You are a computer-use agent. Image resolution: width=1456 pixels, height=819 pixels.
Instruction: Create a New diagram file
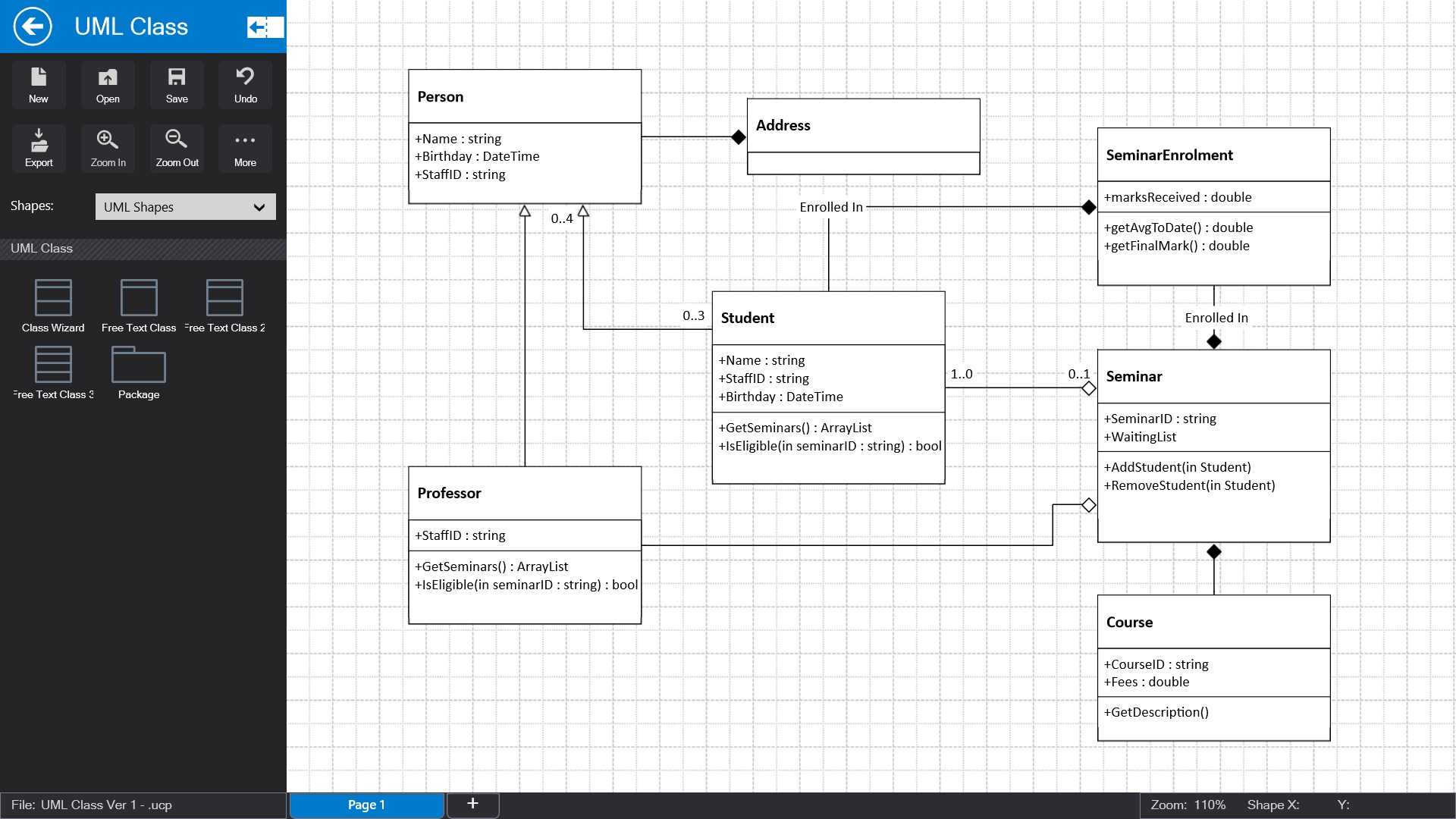[39, 84]
